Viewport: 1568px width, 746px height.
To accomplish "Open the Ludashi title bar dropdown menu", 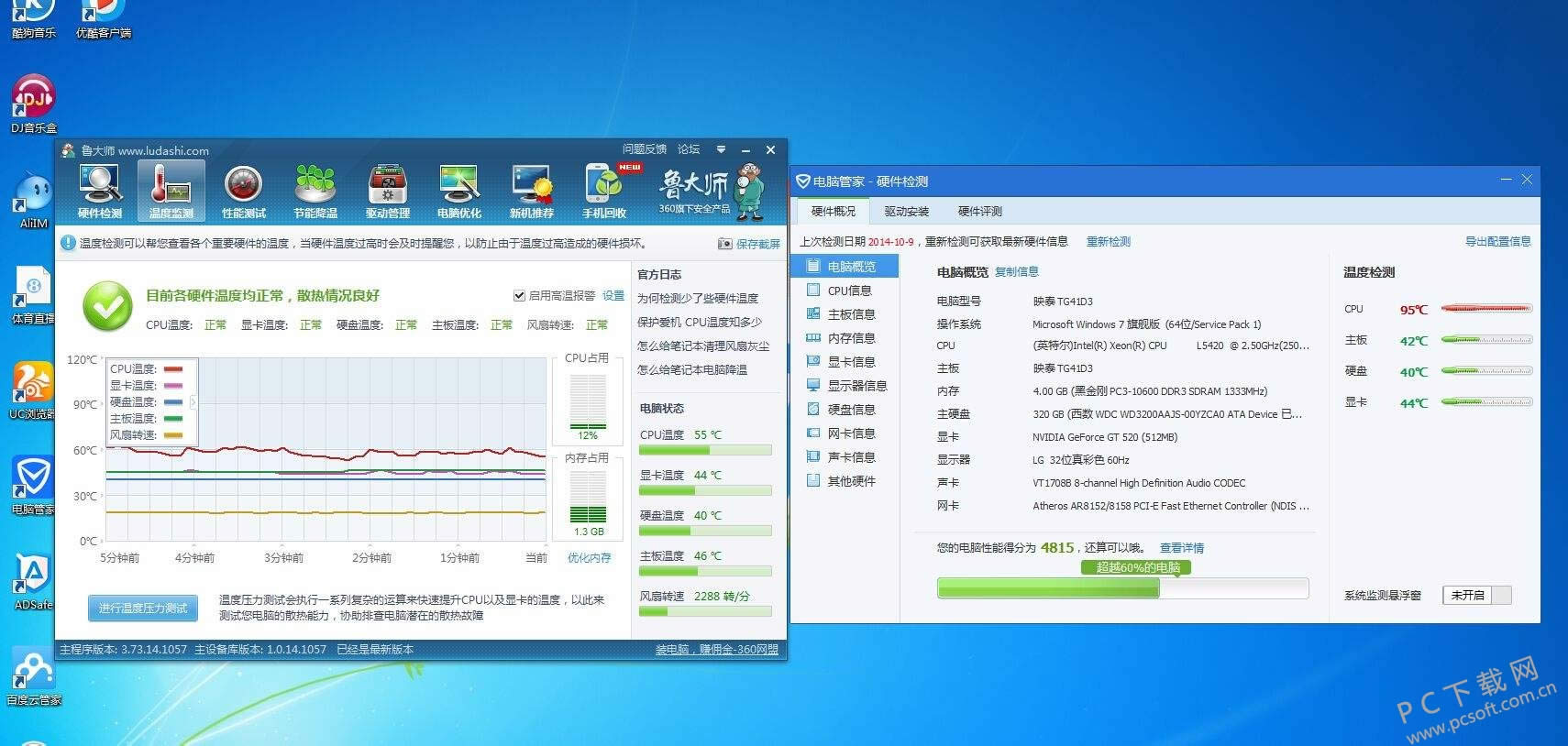I will pos(721,149).
